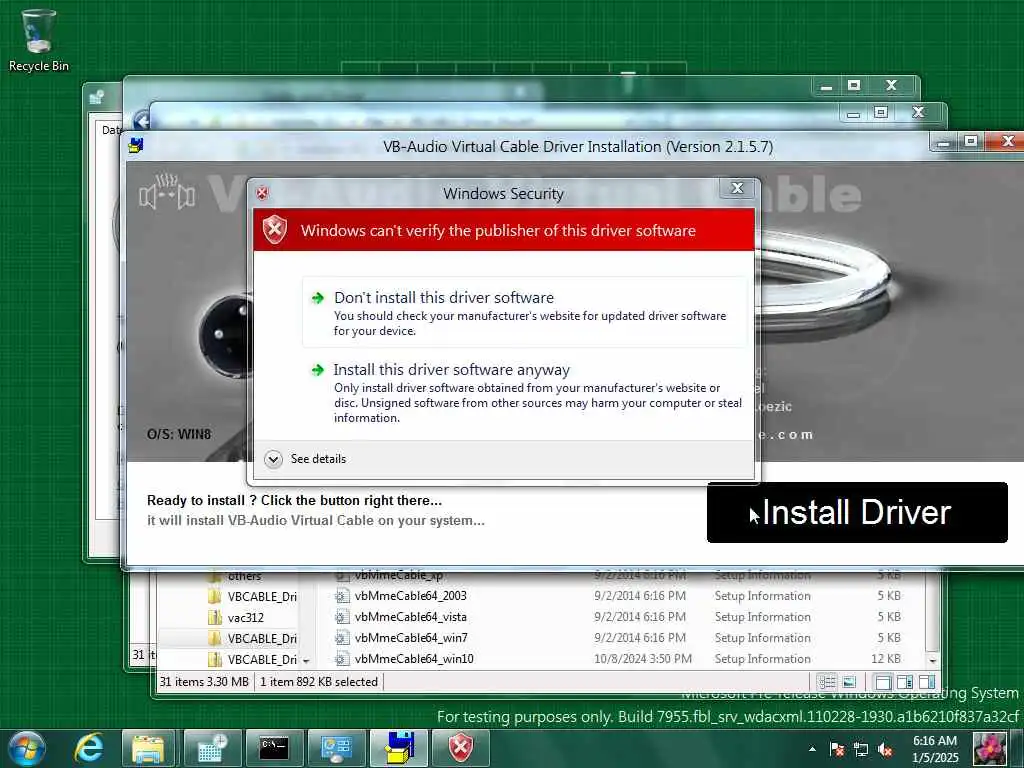The height and width of the screenshot is (768, 1024).
Task: Click the green arrow beside Install anyway
Action: [x=318, y=370]
